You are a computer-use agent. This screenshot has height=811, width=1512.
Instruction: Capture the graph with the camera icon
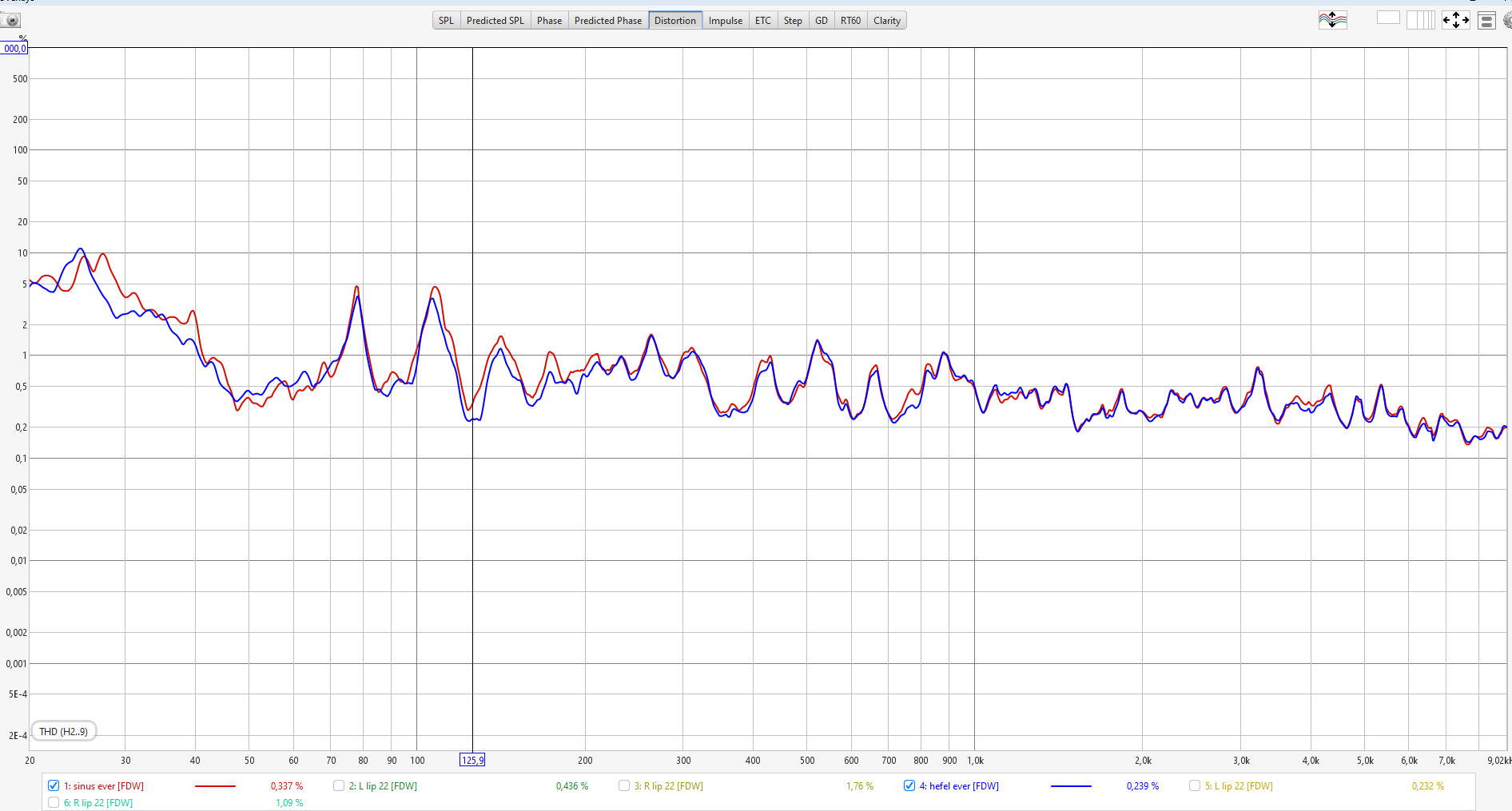click(x=11, y=21)
